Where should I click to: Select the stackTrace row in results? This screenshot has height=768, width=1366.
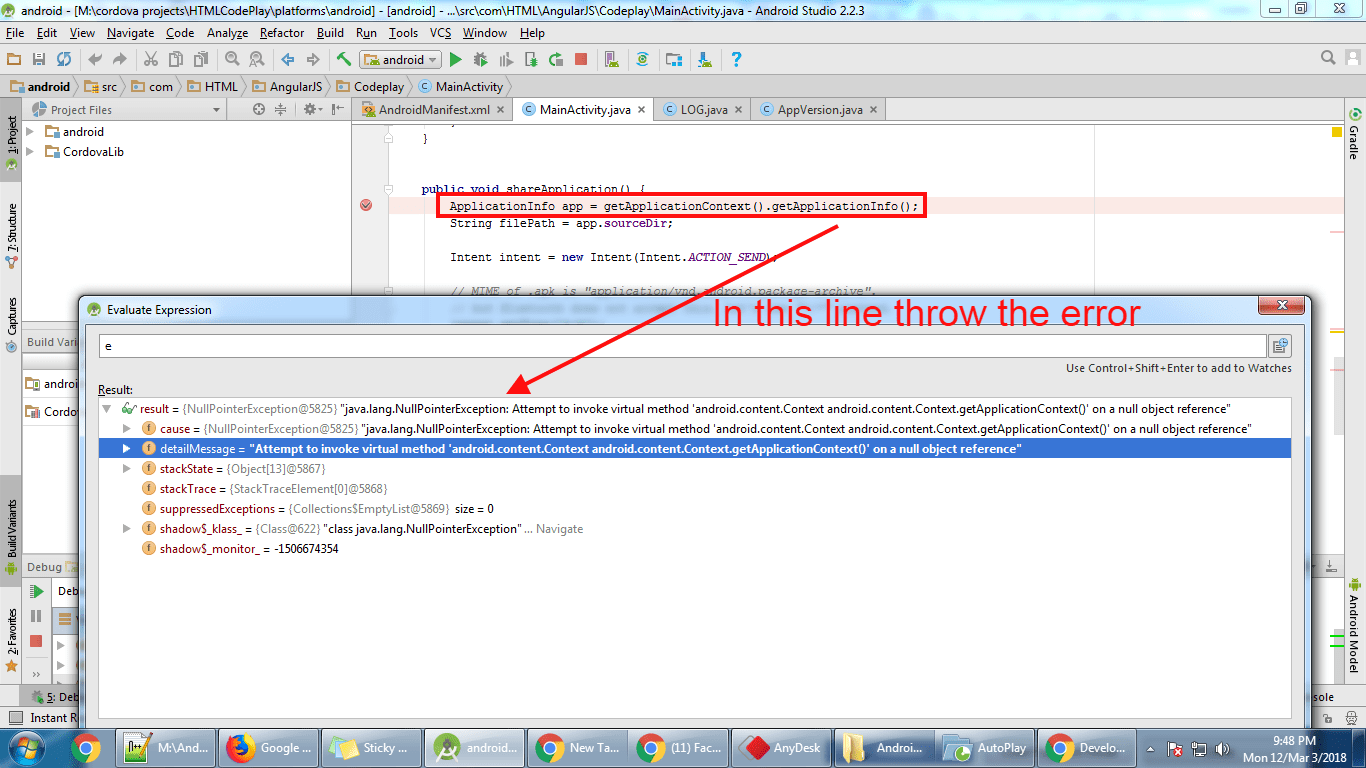695,489
